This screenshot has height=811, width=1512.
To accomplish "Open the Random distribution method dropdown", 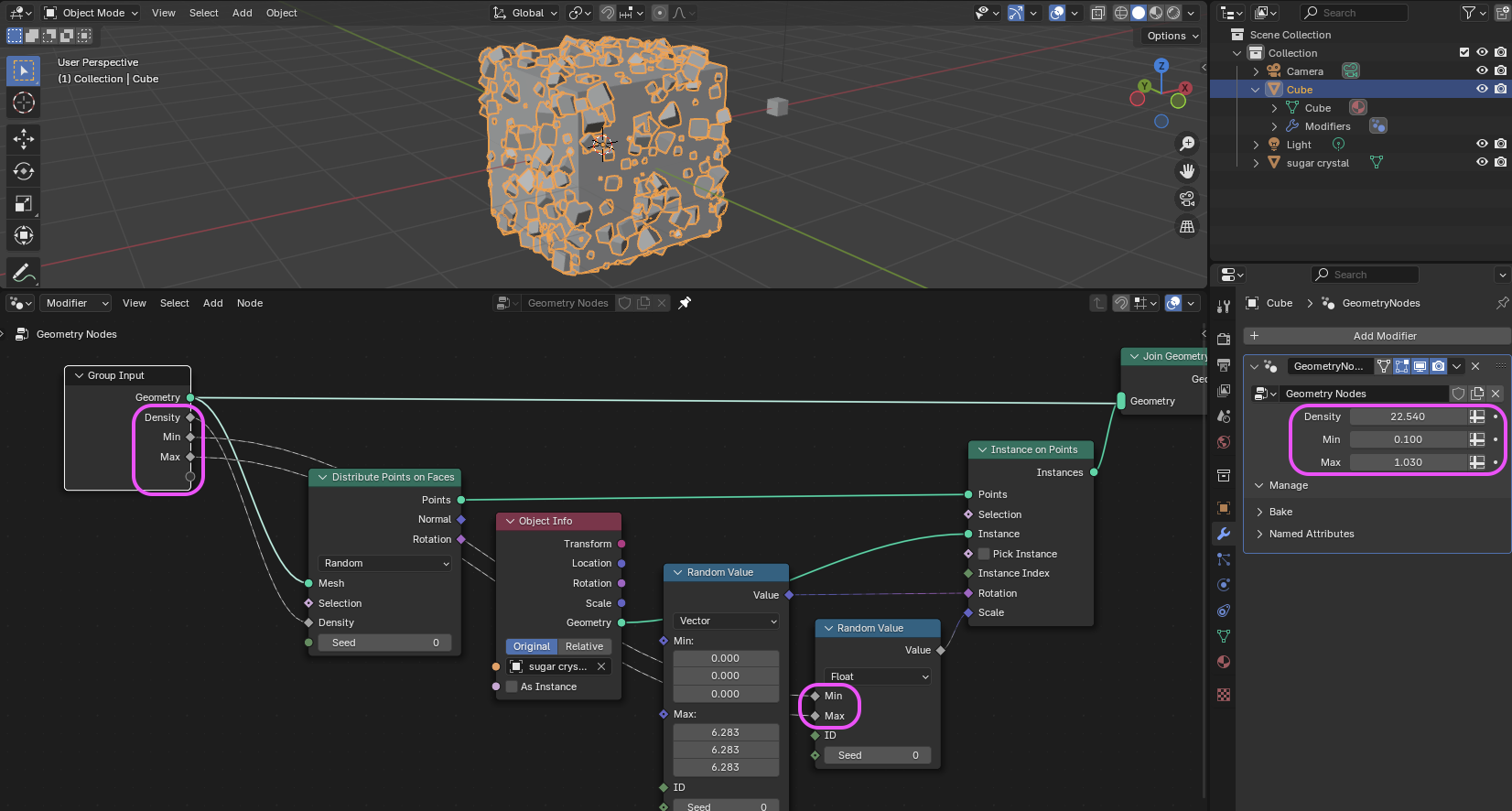I will click(x=385, y=563).
